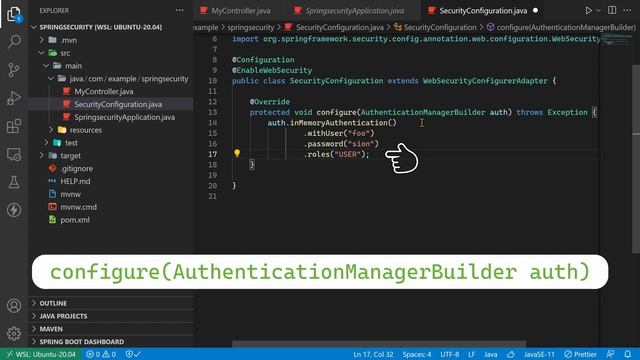The width and height of the screenshot is (640, 360).
Task: Click the Prettier status item
Action: point(580,354)
